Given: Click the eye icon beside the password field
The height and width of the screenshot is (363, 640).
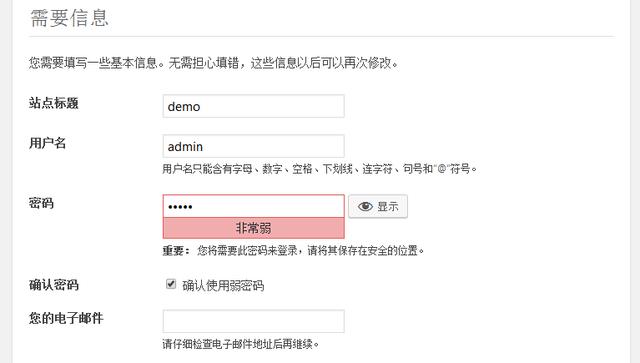Looking at the screenshot, I should coord(365,207).
